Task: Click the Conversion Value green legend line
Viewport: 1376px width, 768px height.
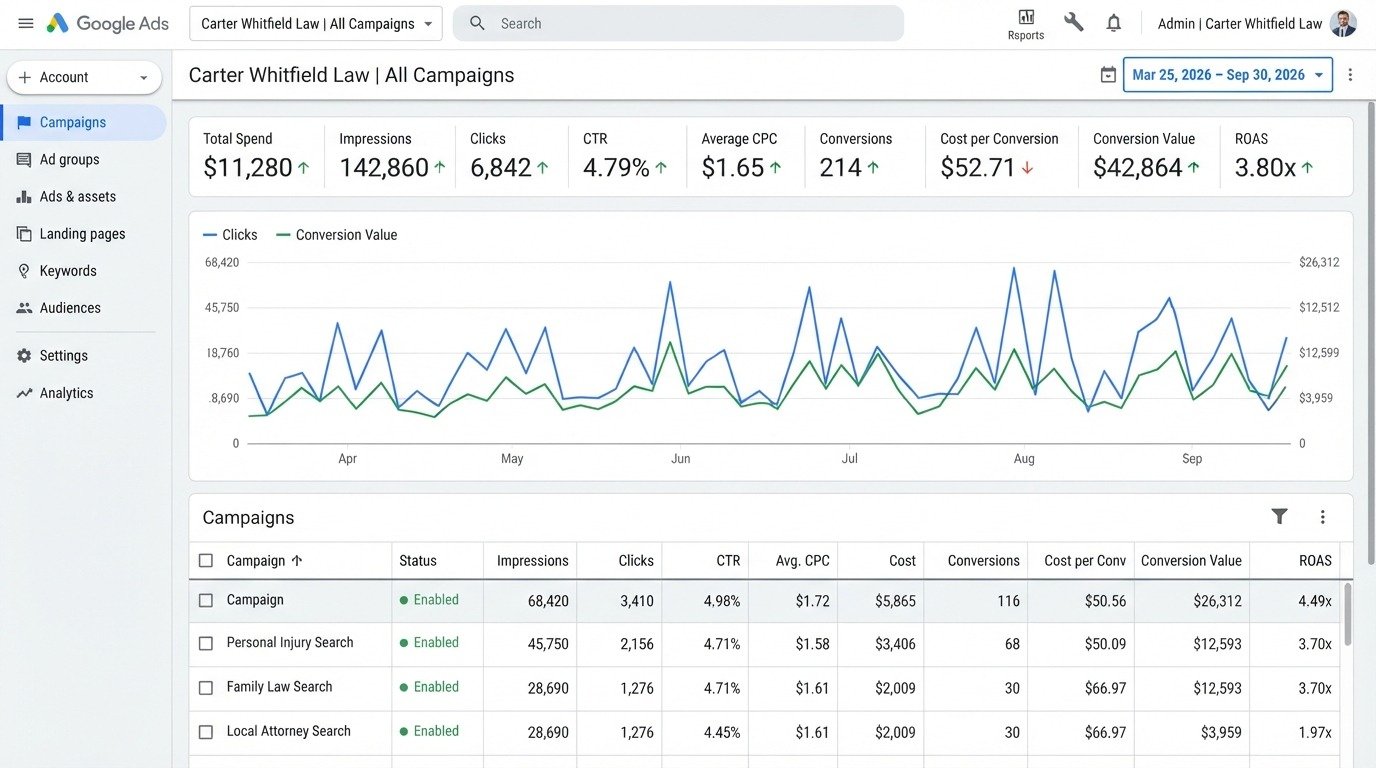Action: (283, 235)
